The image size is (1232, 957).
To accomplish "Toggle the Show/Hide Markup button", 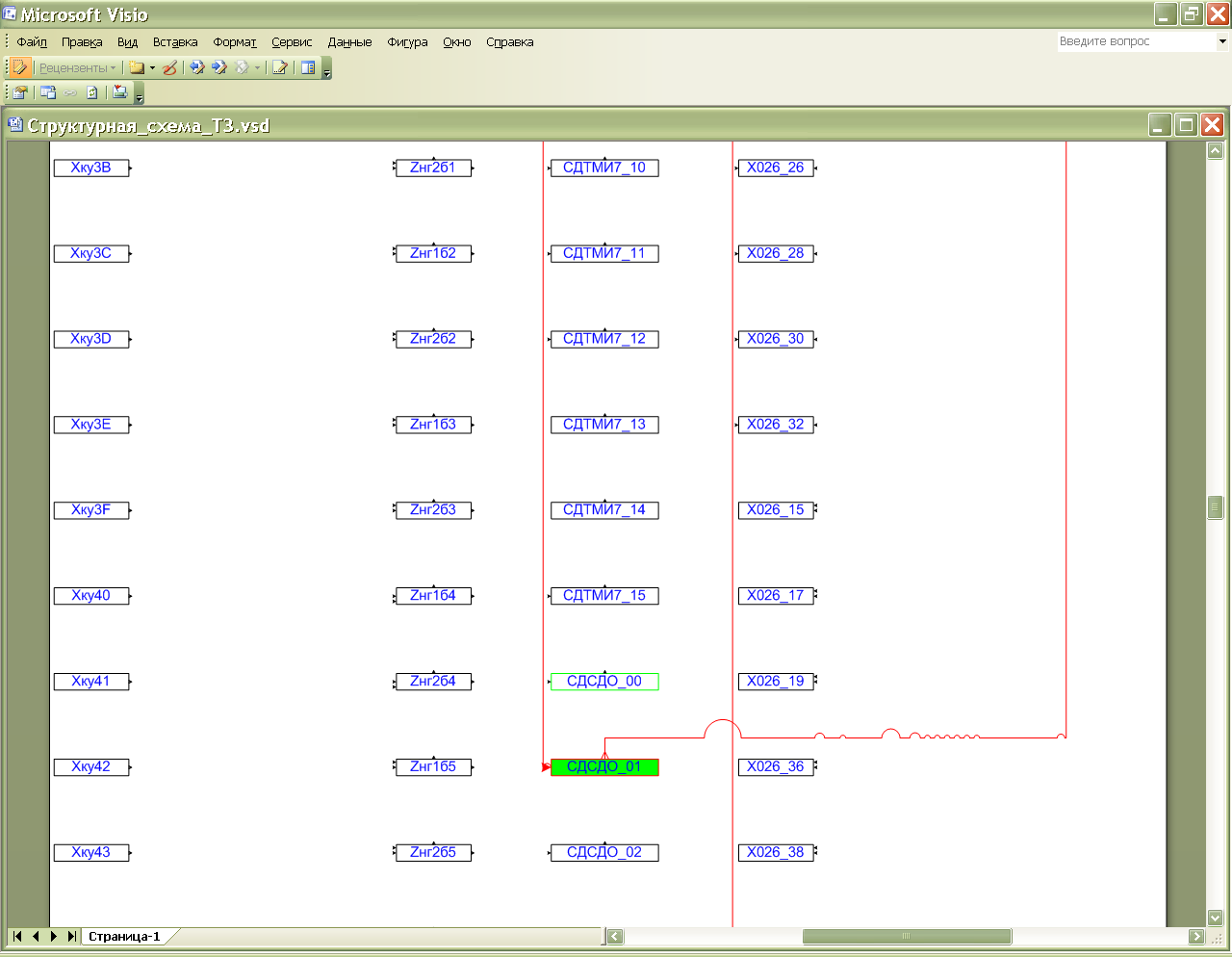I will point(20,67).
